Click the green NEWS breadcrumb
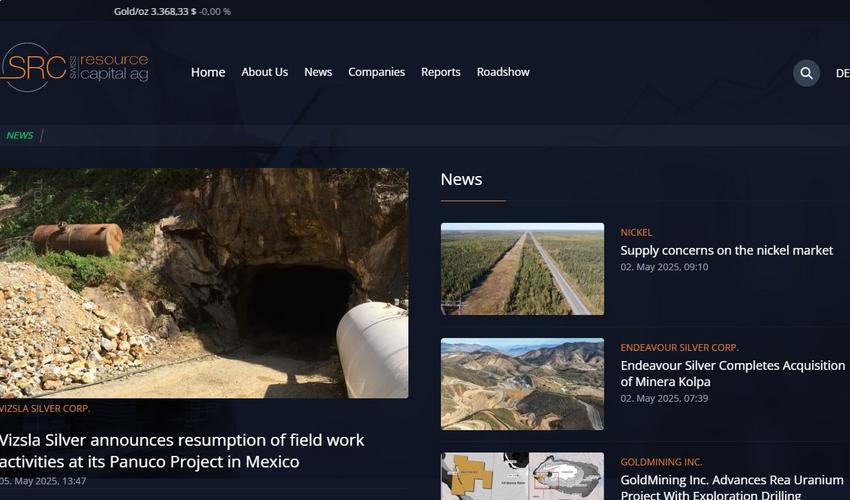The height and width of the screenshot is (500, 850). [x=20, y=136]
